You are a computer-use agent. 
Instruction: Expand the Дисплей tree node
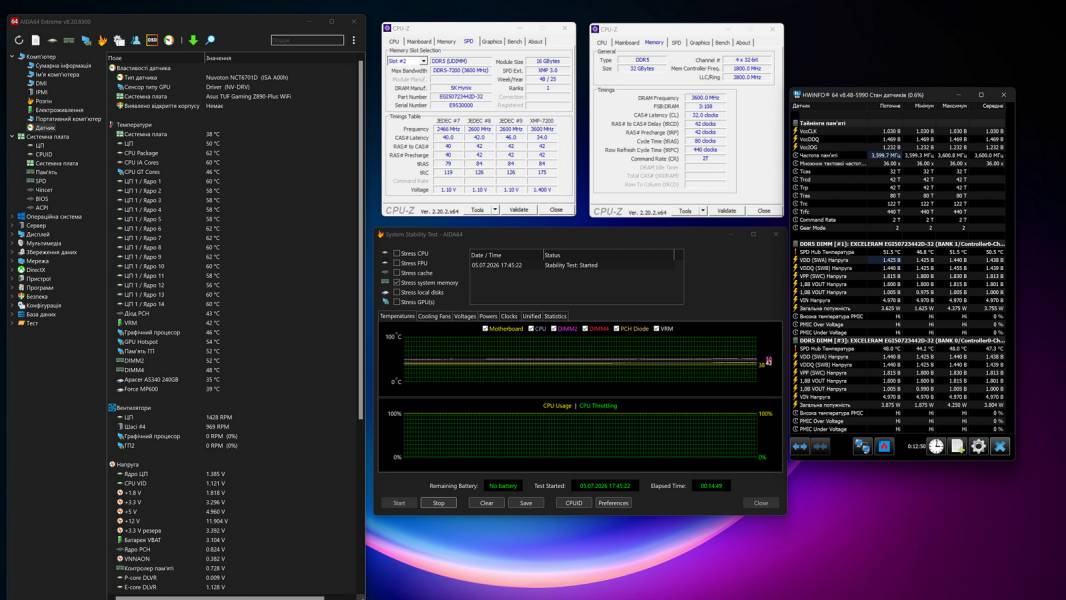tap(12, 234)
